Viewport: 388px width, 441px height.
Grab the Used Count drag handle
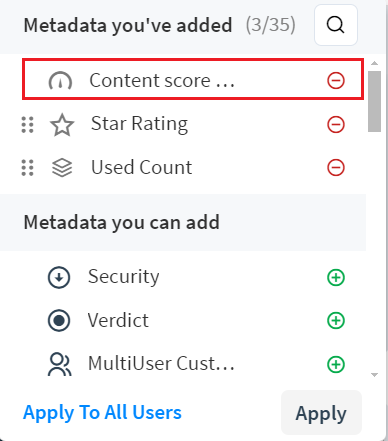click(x=27, y=167)
